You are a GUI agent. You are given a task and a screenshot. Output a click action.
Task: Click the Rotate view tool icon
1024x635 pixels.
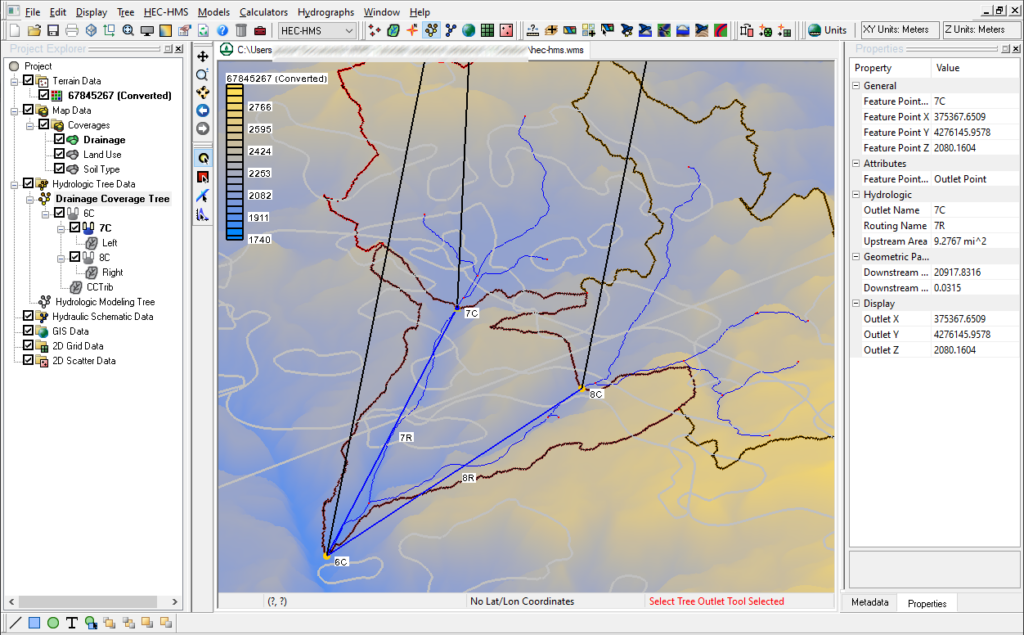click(x=203, y=92)
